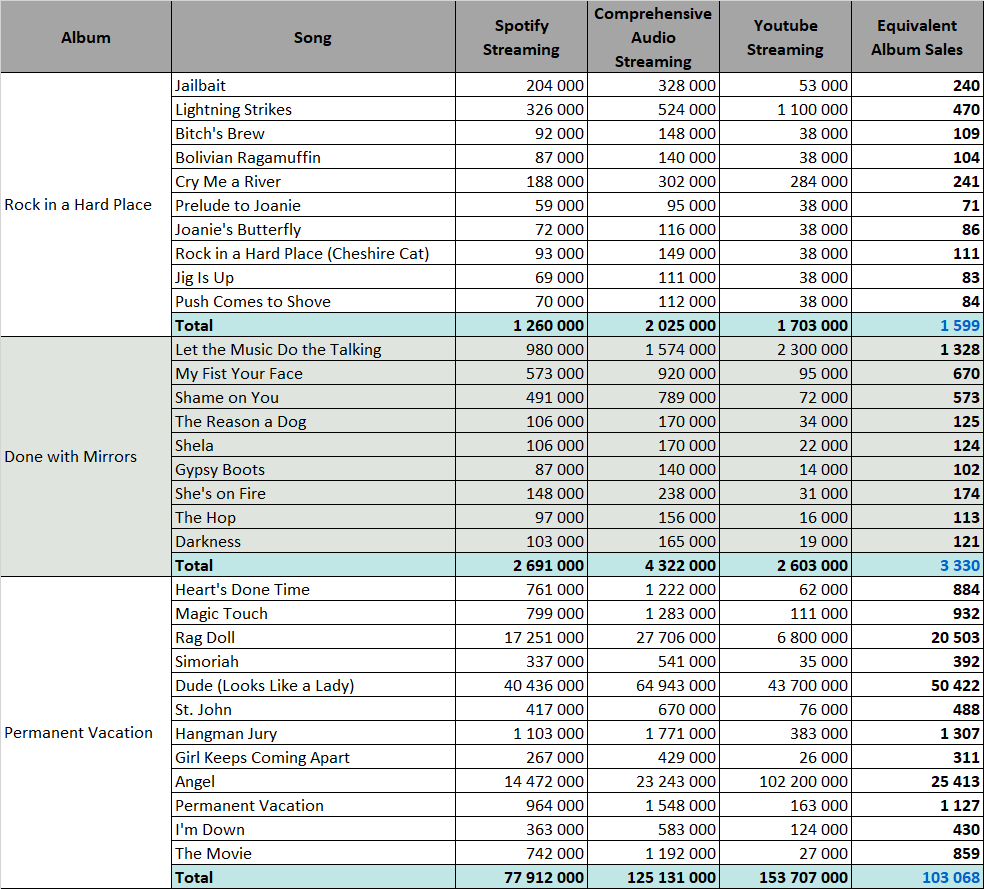Click The Hop song cell
The height and width of the screenshot is (889, 984).
[313, 517]
